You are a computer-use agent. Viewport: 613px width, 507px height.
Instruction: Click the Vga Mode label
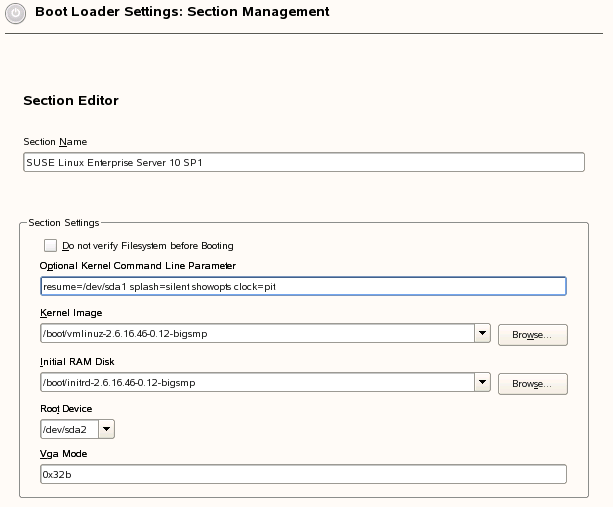tap(63, 454)
